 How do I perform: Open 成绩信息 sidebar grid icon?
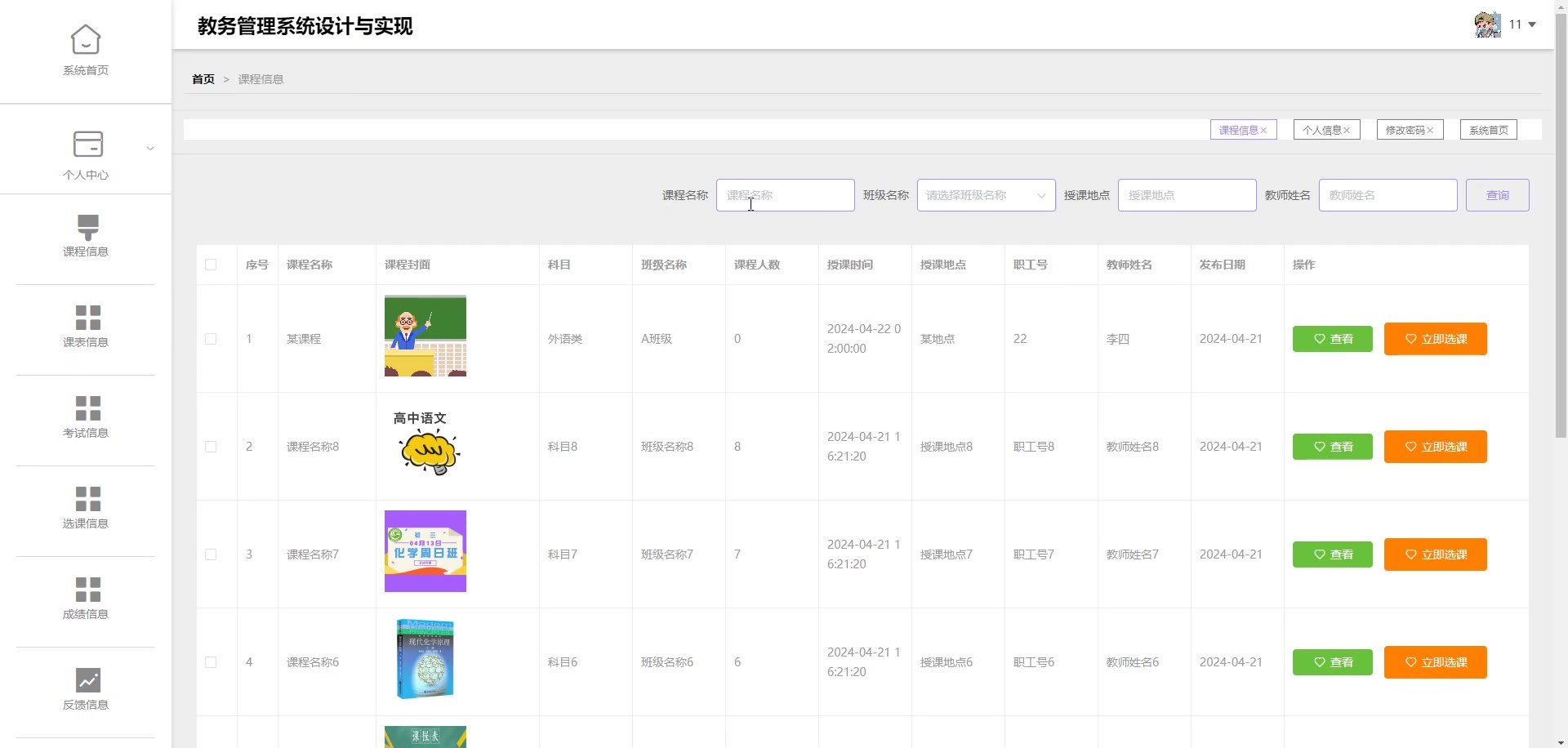(87, 590)
